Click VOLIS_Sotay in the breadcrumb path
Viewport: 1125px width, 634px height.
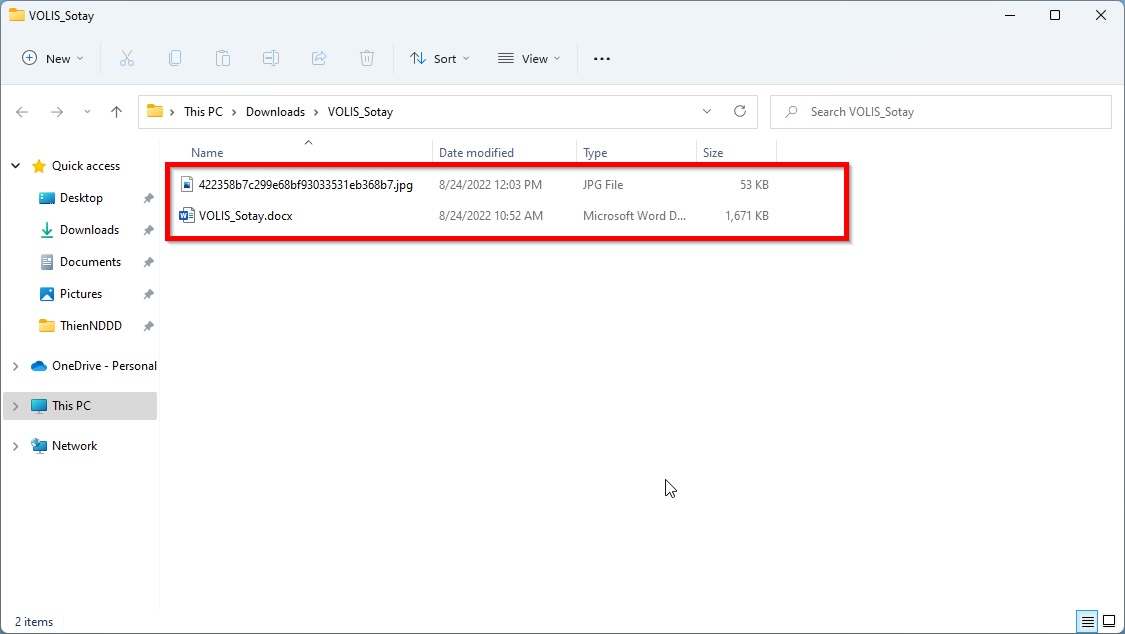tap(360, 112)
